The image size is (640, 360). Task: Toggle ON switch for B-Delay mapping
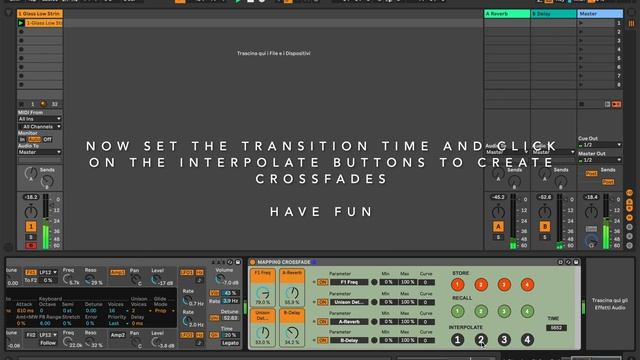click(x=322, y=340)
